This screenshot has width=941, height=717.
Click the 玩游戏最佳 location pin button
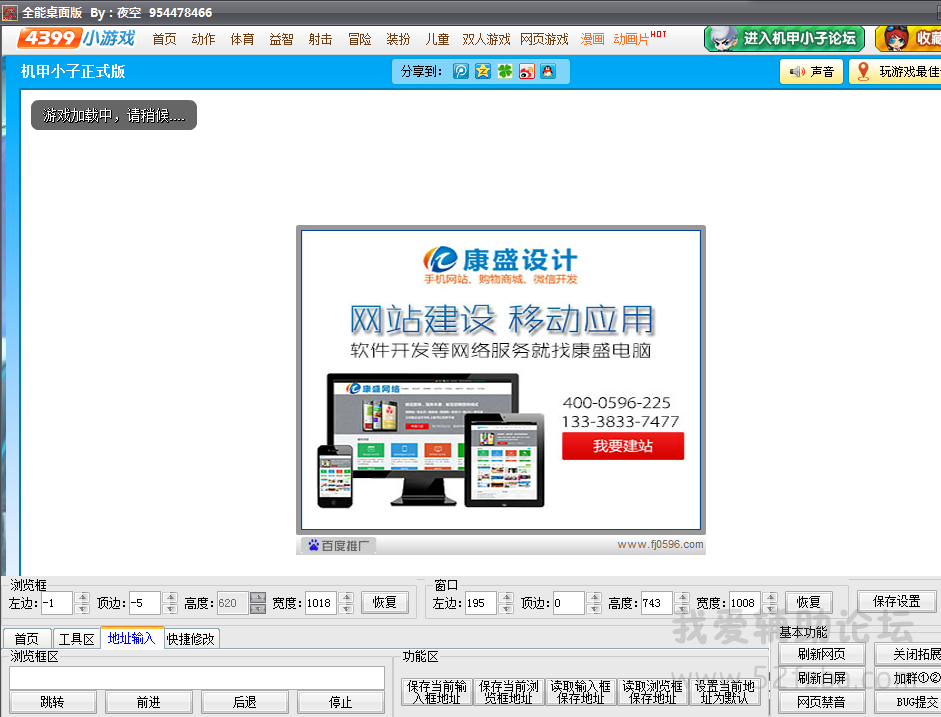click(895, 72)
